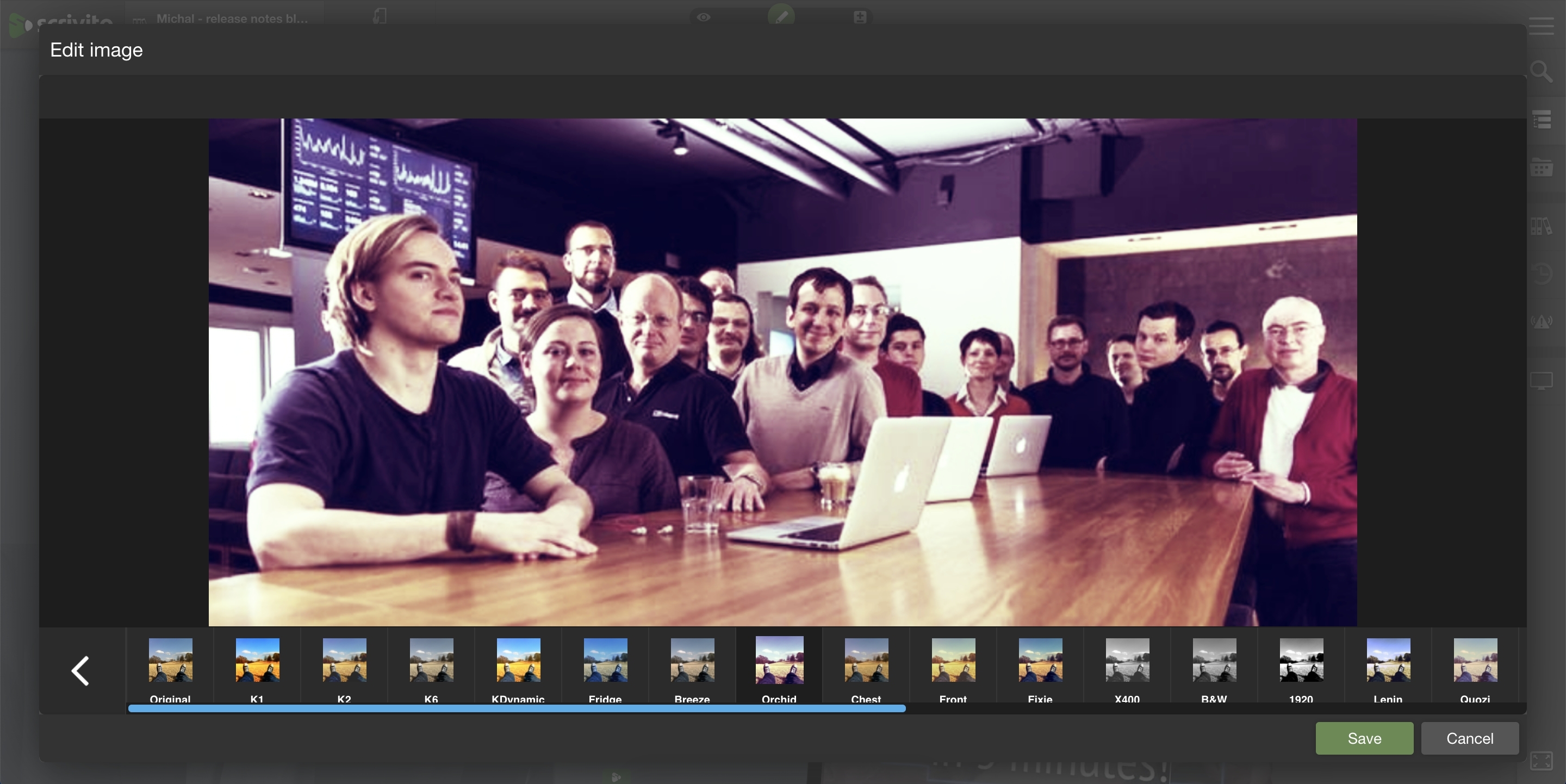The width and height of the screenshot is (1566, 784).
Task: Open the working copy "Michal - release notes" selector
Action: [x=231, y=18]
